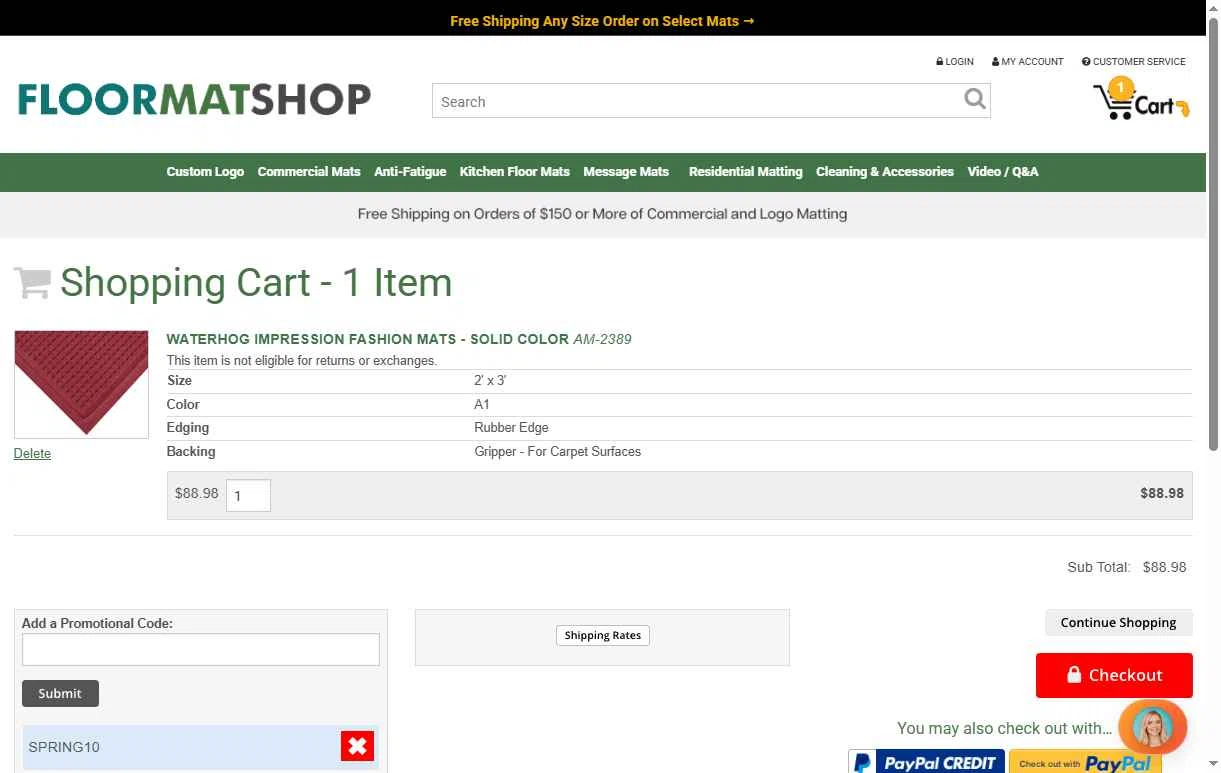Click the search magnifier icon

coord(974,99)
